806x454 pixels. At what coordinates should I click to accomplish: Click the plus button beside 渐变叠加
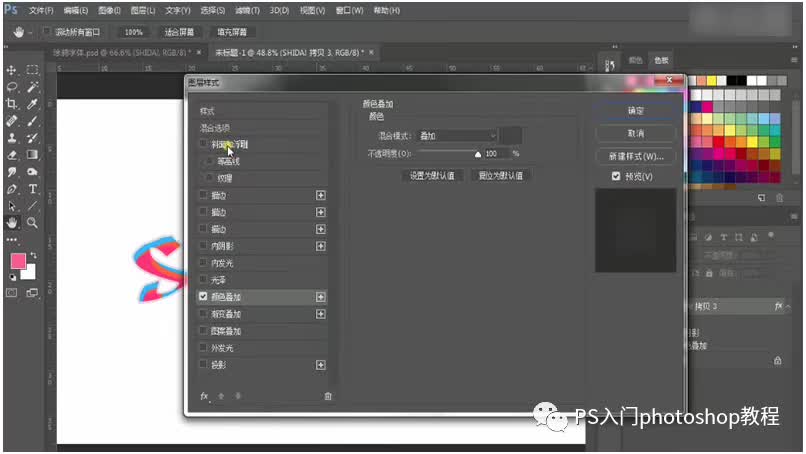(321, 314)
